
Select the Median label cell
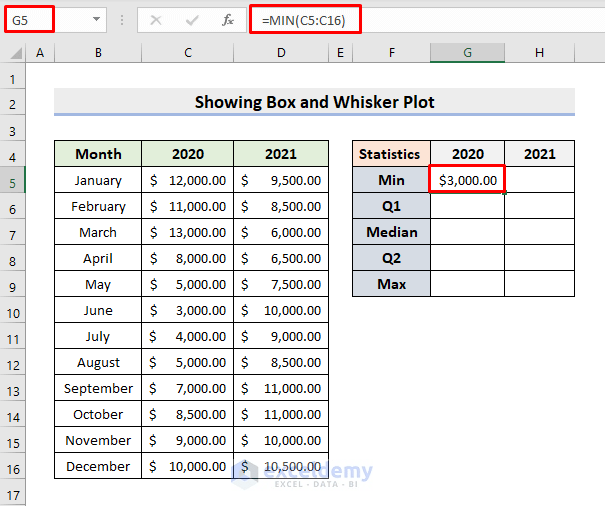pos(391,232)
